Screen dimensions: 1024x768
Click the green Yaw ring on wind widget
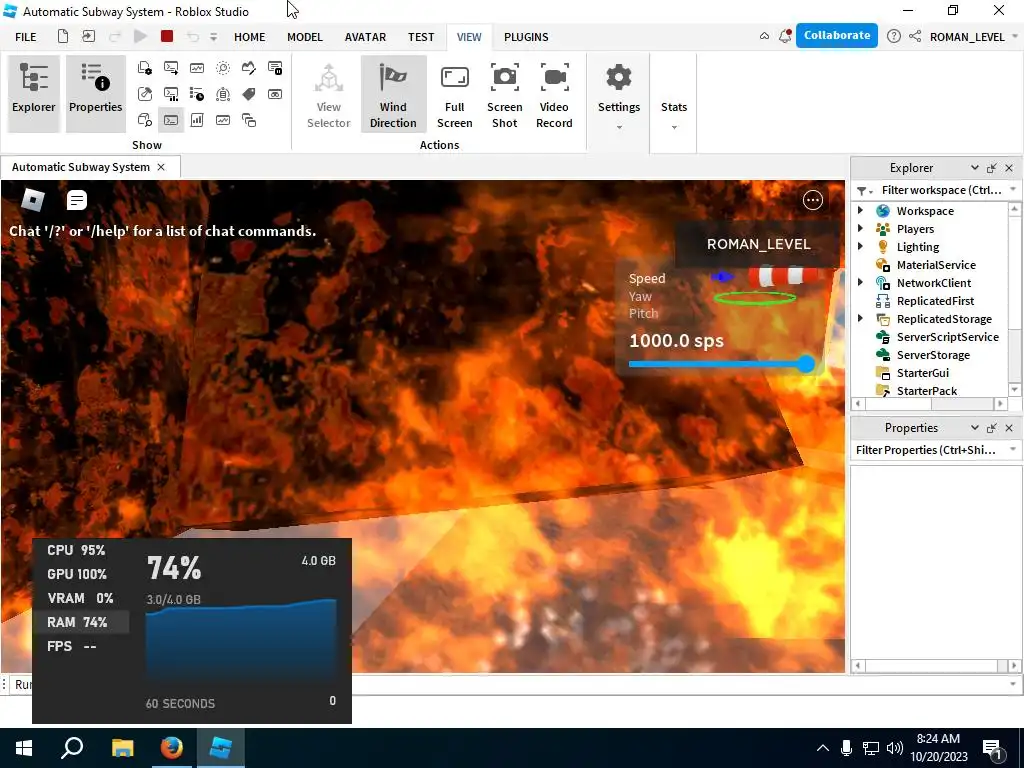click(755, 298)
